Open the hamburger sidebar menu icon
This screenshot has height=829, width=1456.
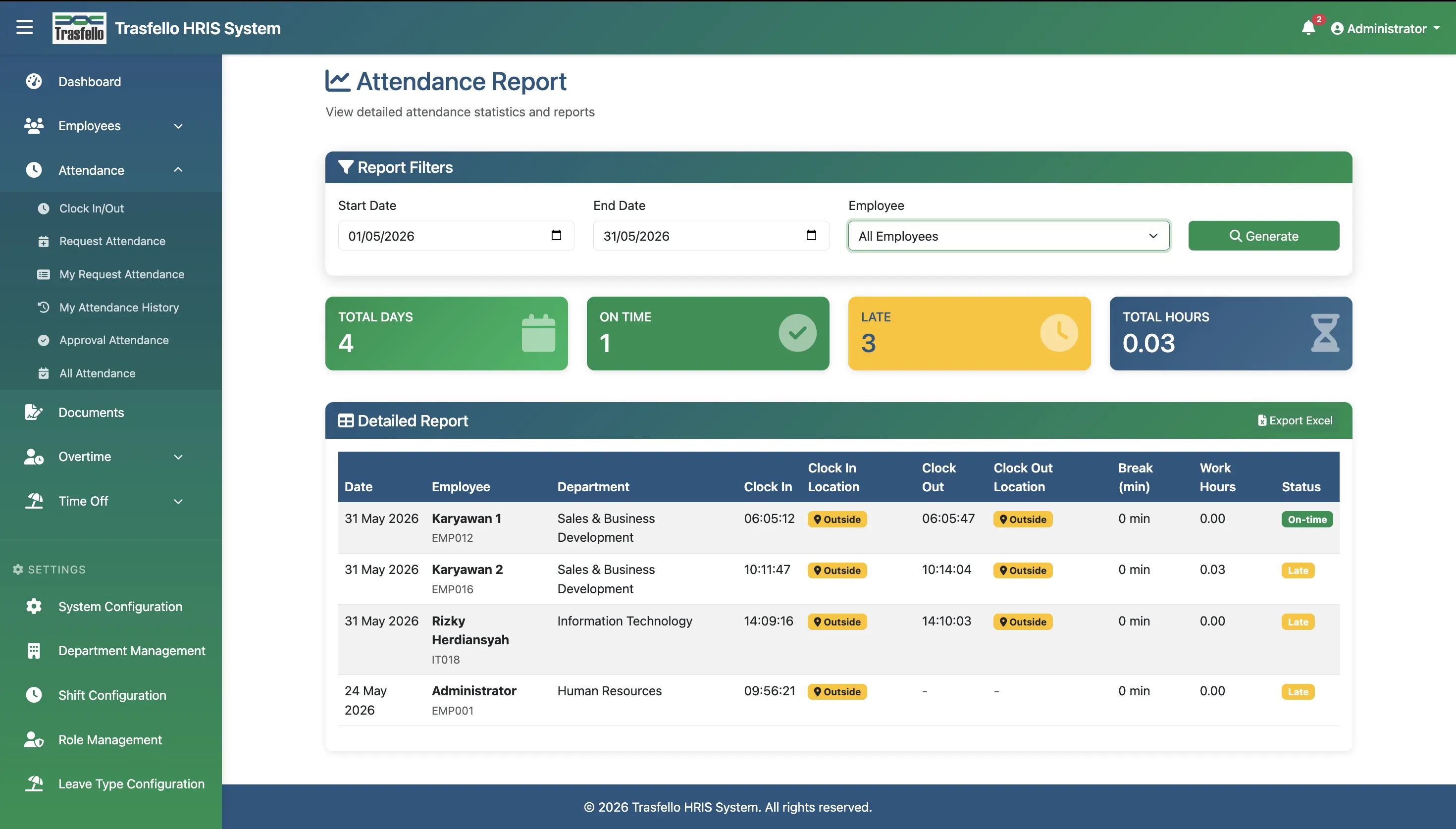coord(24,27)
